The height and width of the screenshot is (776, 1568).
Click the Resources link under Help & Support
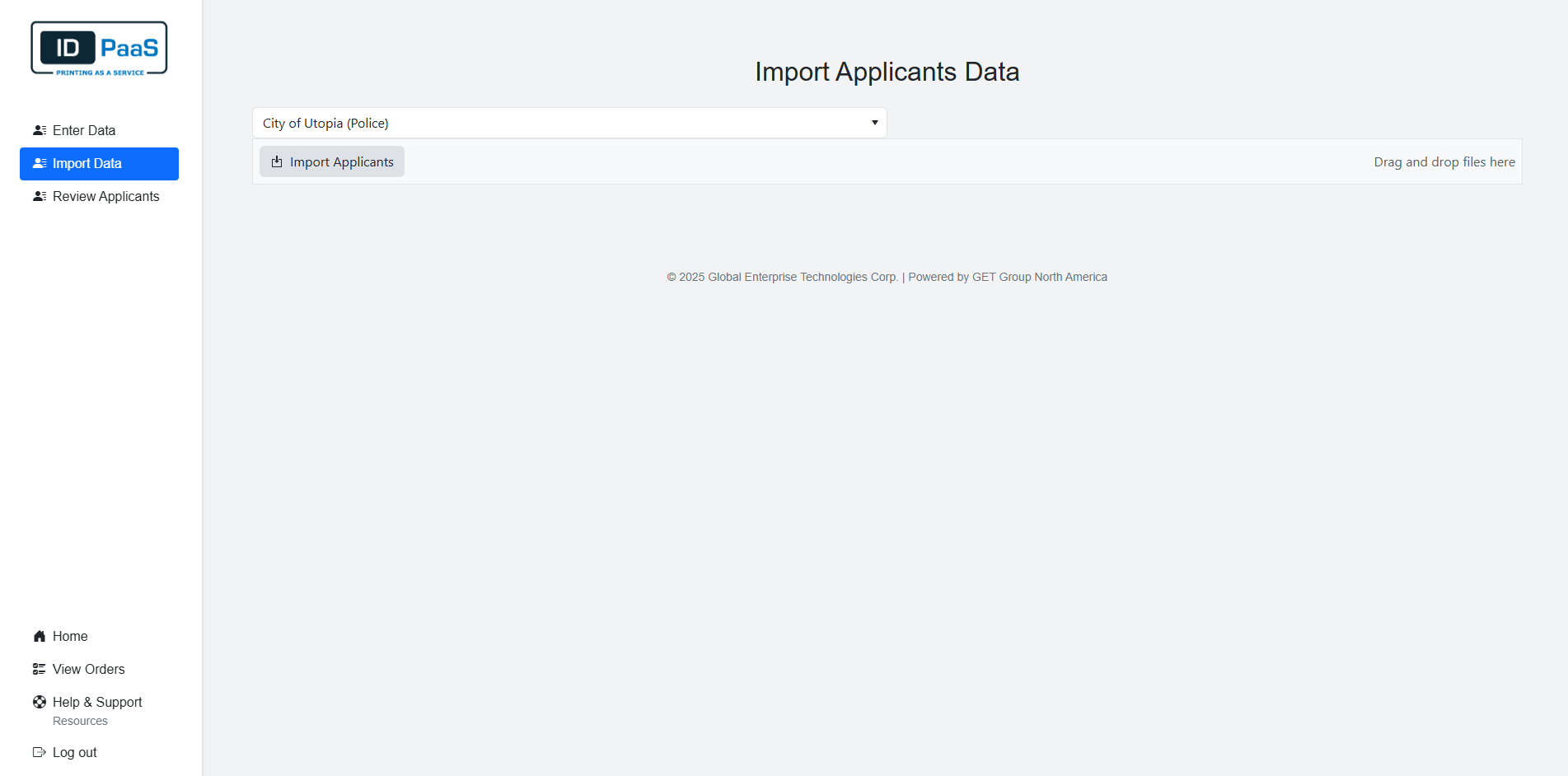pos(79,721)
